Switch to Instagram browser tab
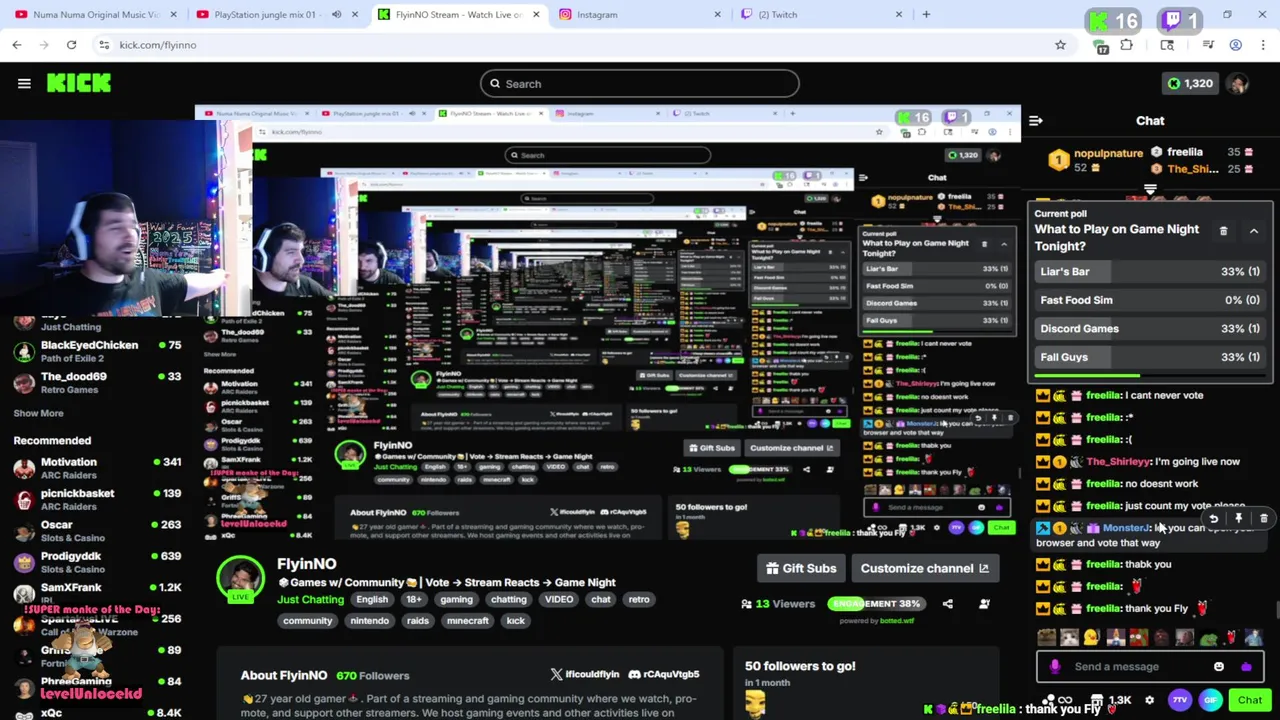This screenshot has height=720, width=1280. click(640, 15)
